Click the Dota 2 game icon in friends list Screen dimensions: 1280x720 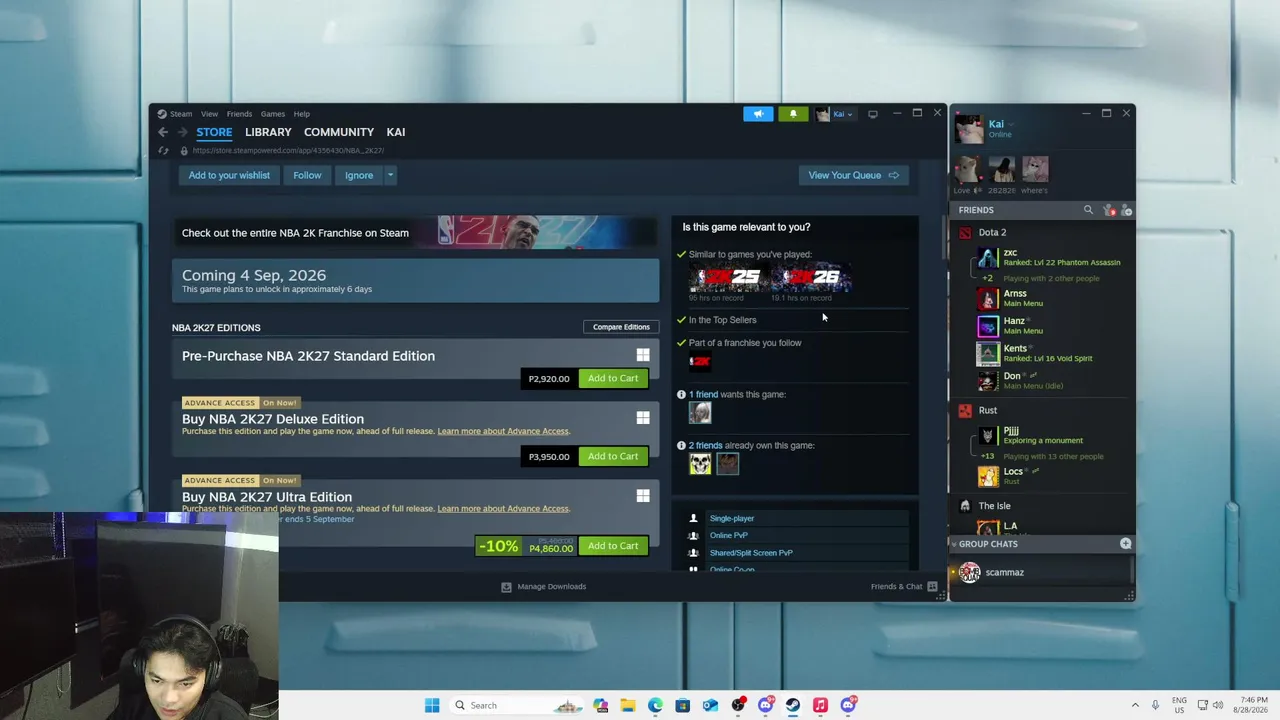coord(965,233)
